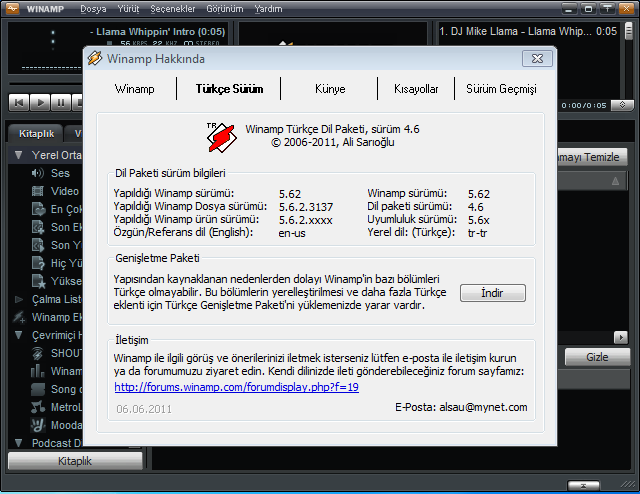The width and height of the screenshot is (640, 494).
Task: Close the Winamp Hakkında dialog
Action: [x=538, y=59]
